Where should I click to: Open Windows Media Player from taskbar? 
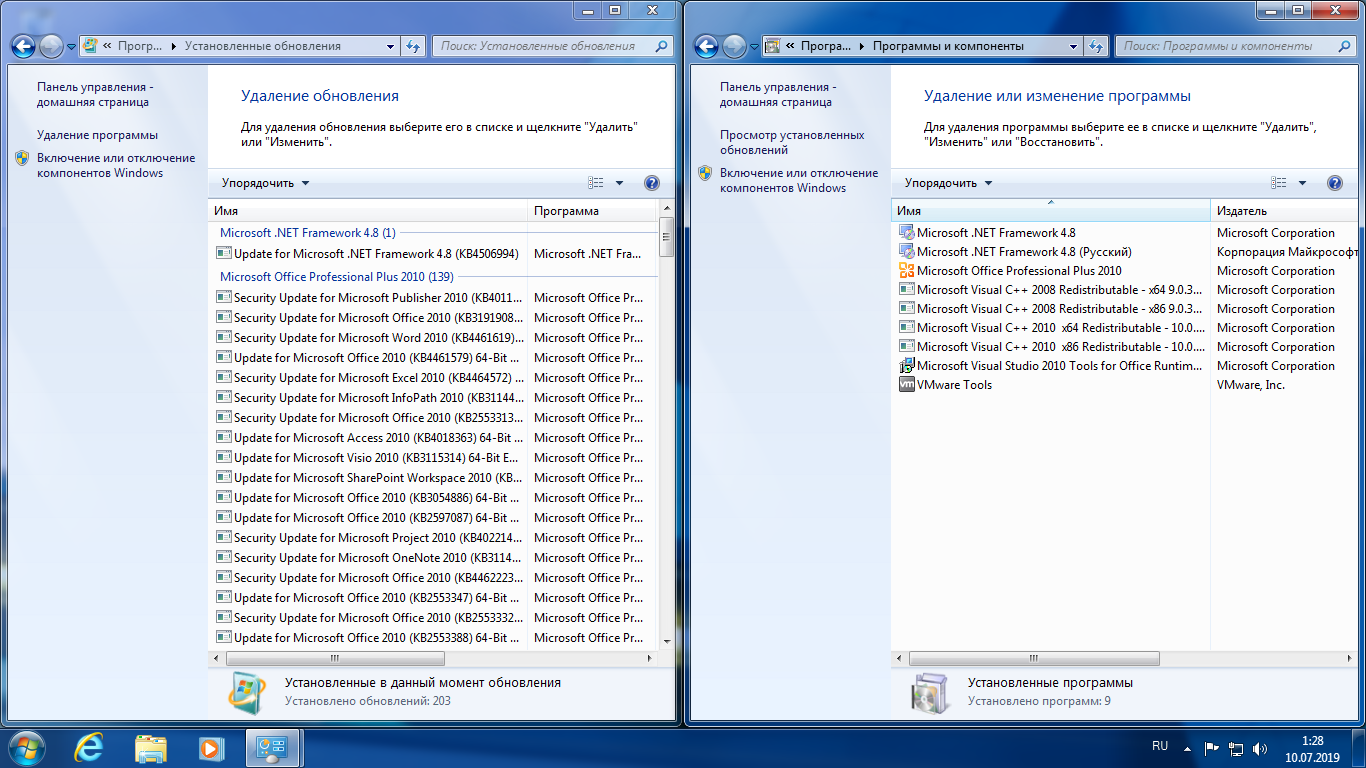coord(210,748)
